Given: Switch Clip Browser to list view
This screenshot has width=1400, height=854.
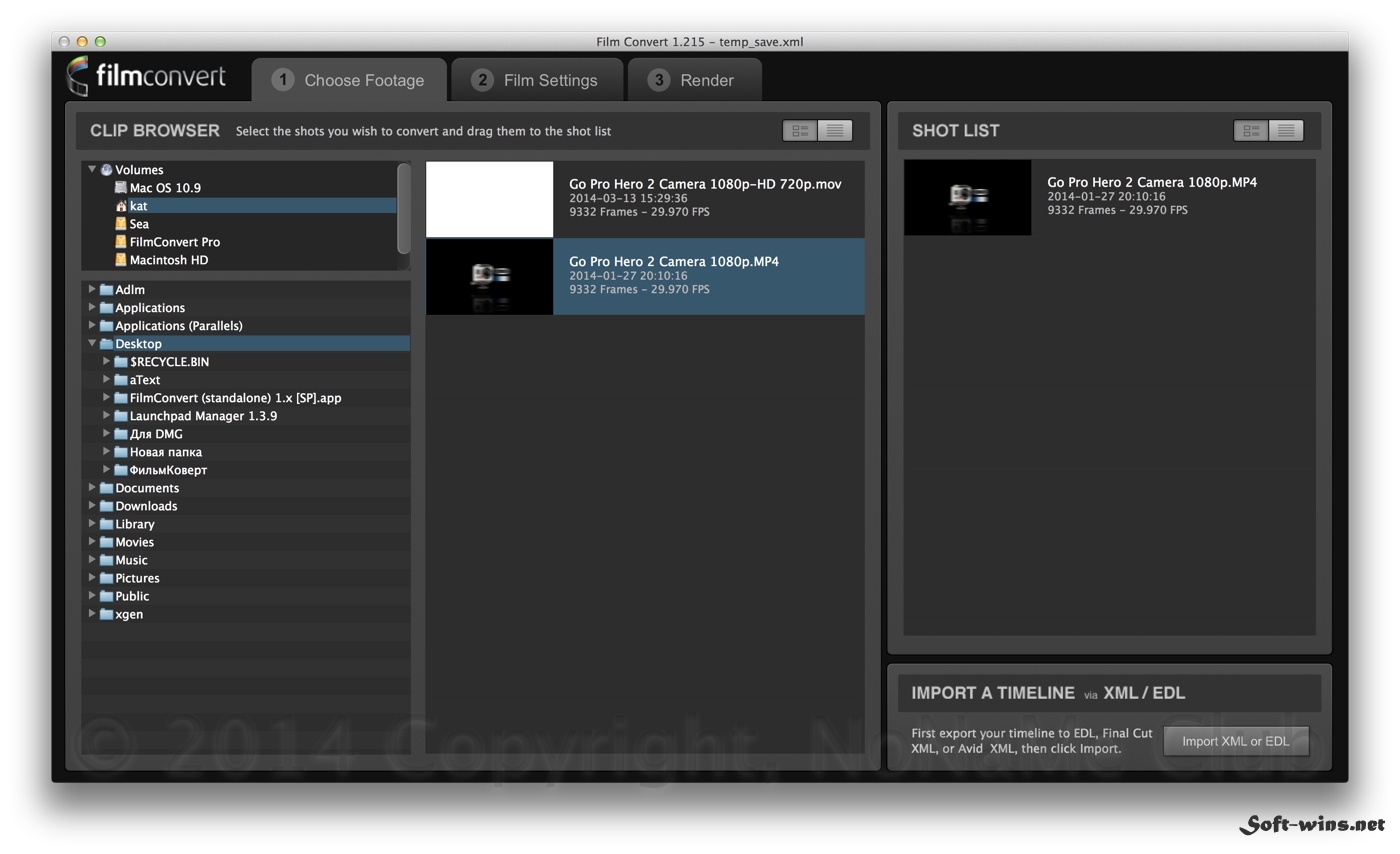Looking at the screenshot, I should pyautogui.click(x=835, y=130).
